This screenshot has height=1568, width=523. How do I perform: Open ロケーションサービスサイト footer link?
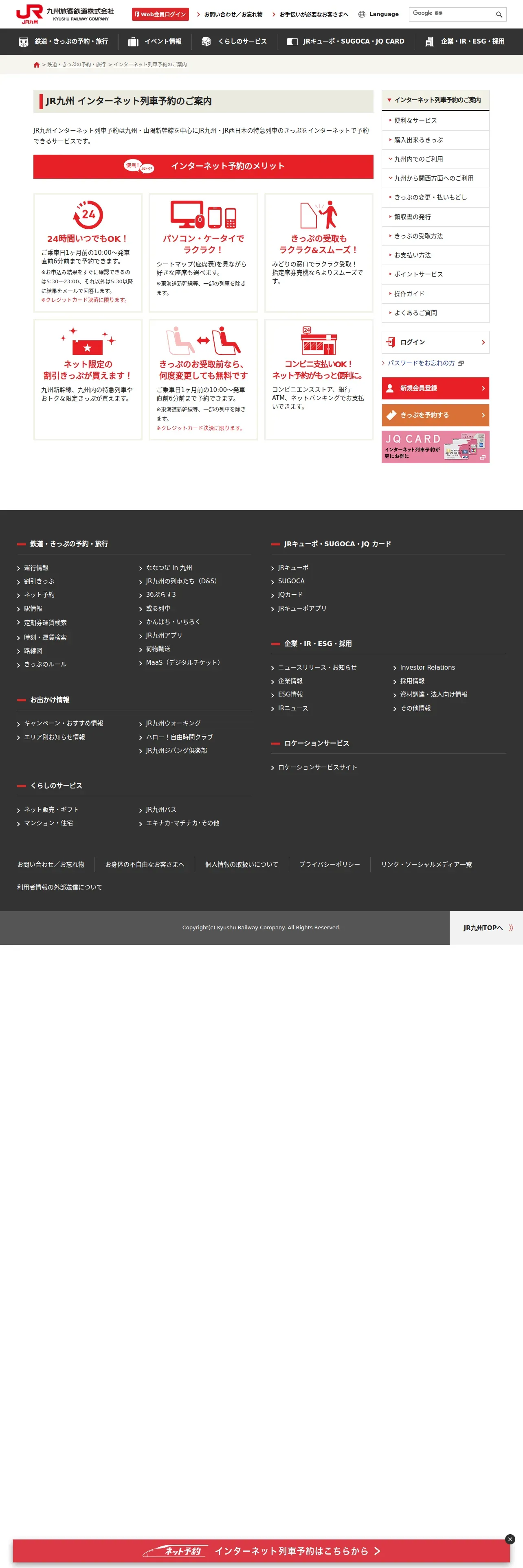317,768
